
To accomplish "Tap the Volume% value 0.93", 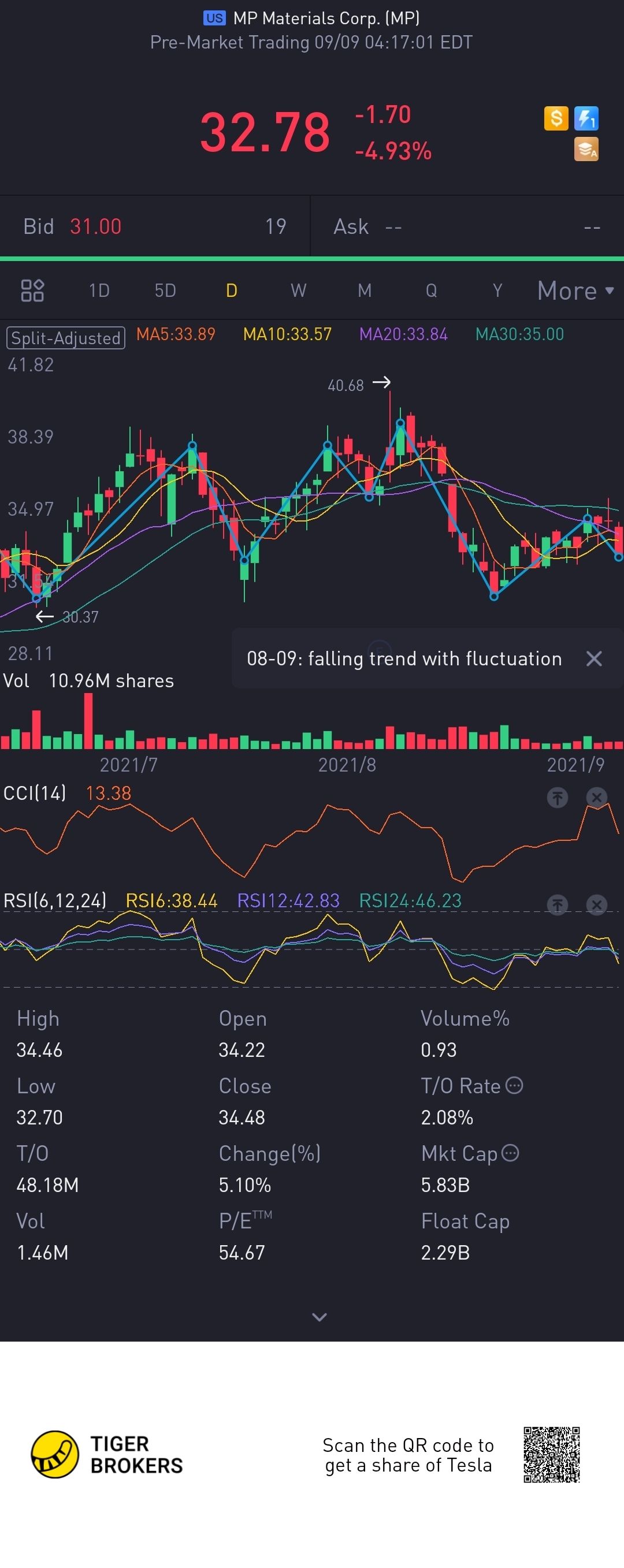I will coord(439,1050).
